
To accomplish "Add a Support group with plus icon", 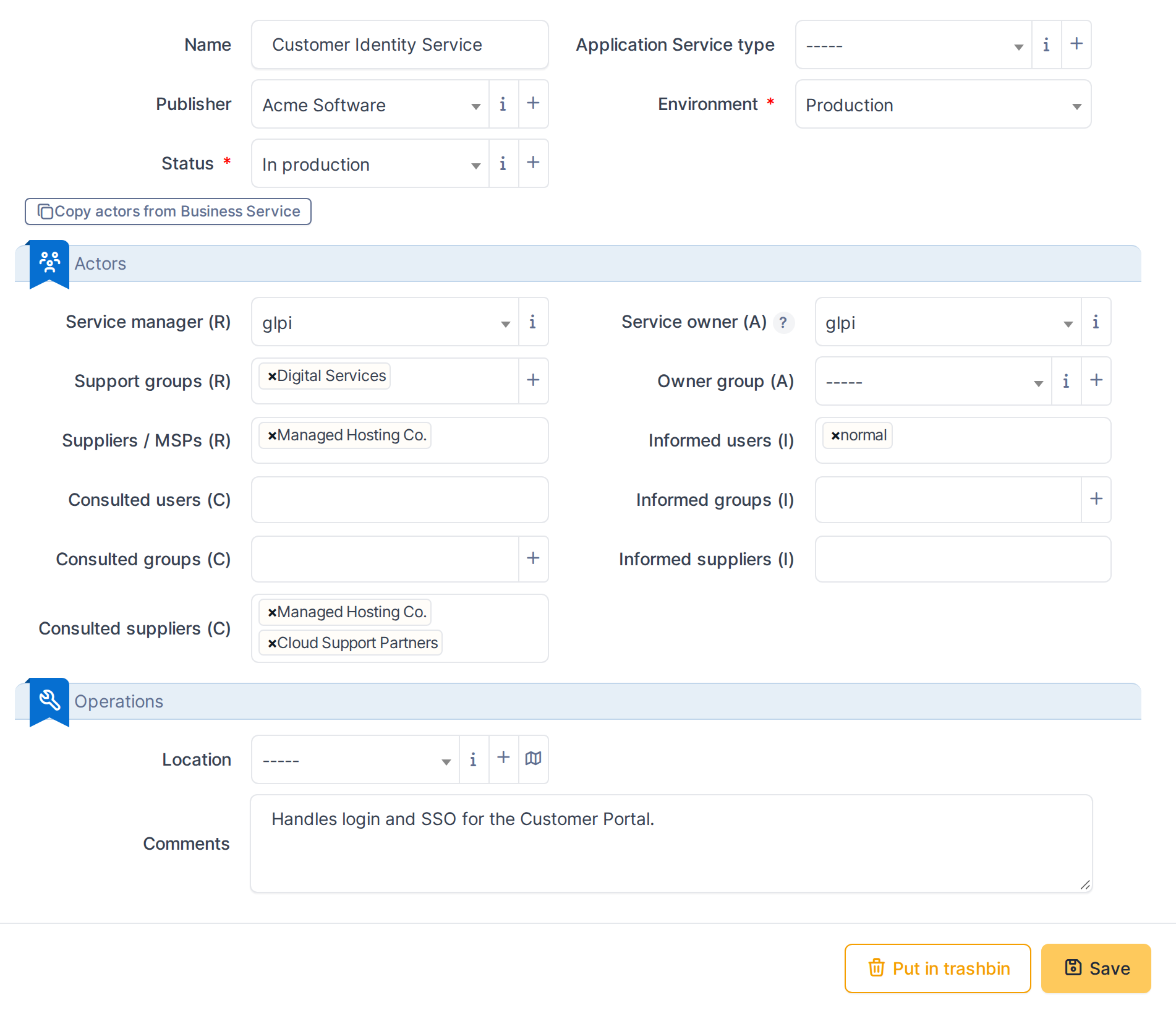I will click(533, 380).
